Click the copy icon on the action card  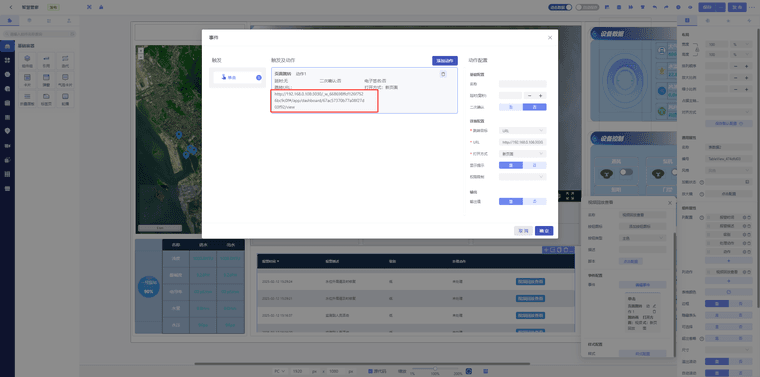[x=443, y=74]
